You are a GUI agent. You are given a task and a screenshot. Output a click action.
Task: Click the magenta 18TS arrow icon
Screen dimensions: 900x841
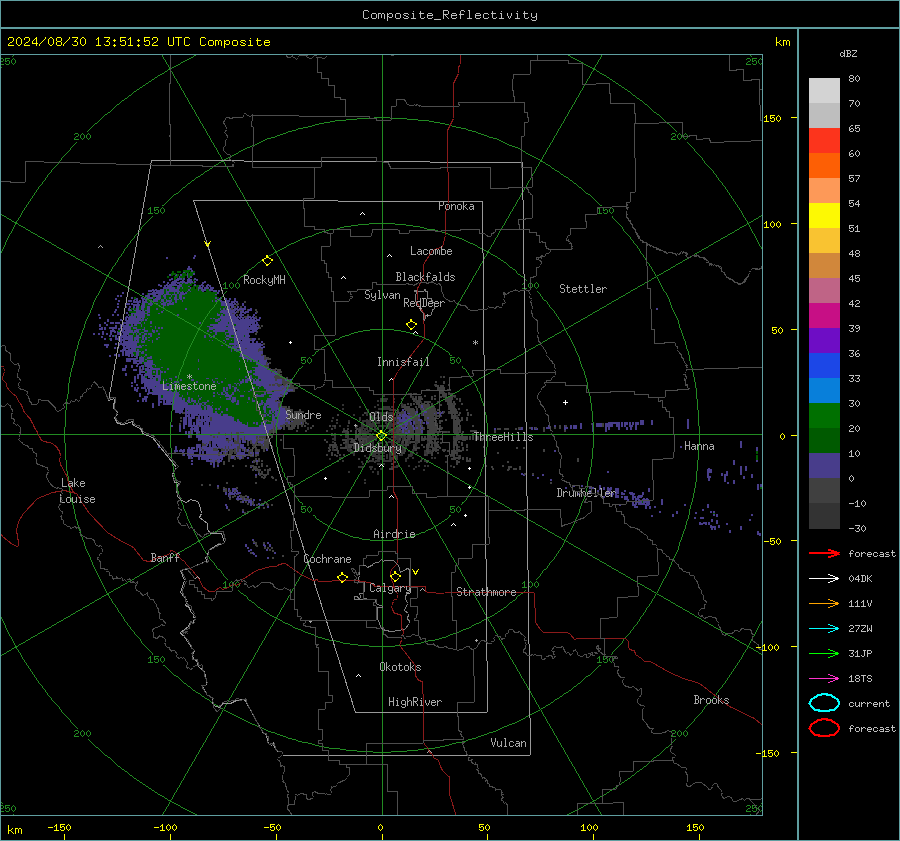coord(824,679)
